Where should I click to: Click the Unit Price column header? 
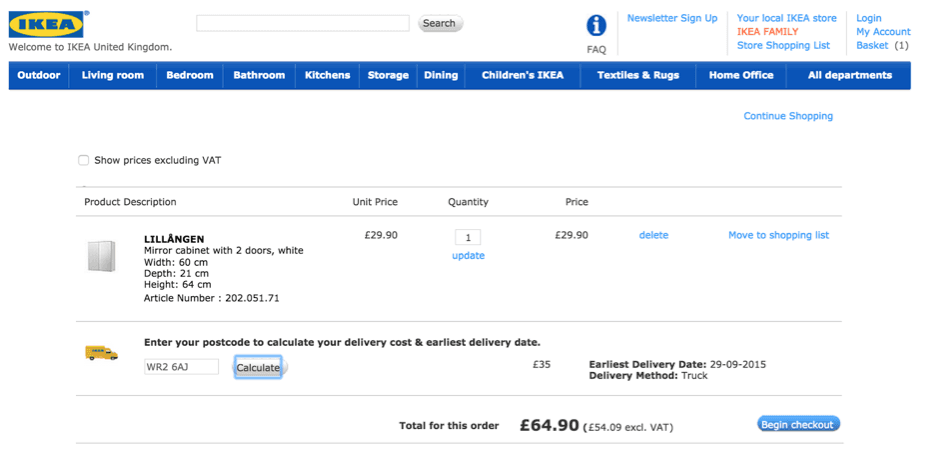pyautogui.click(x=375, y=202)
